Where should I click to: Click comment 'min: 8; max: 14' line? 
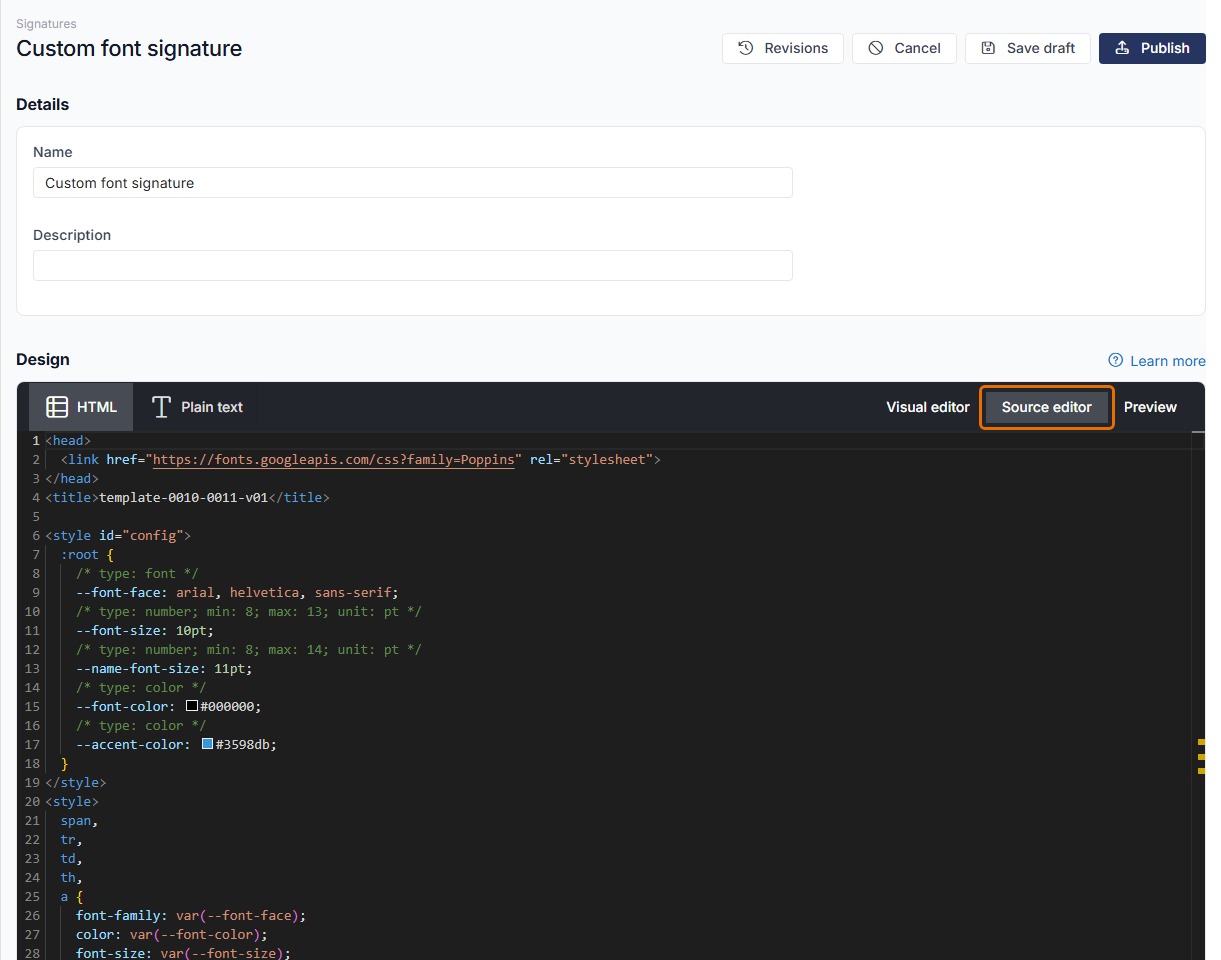[249, 650]
